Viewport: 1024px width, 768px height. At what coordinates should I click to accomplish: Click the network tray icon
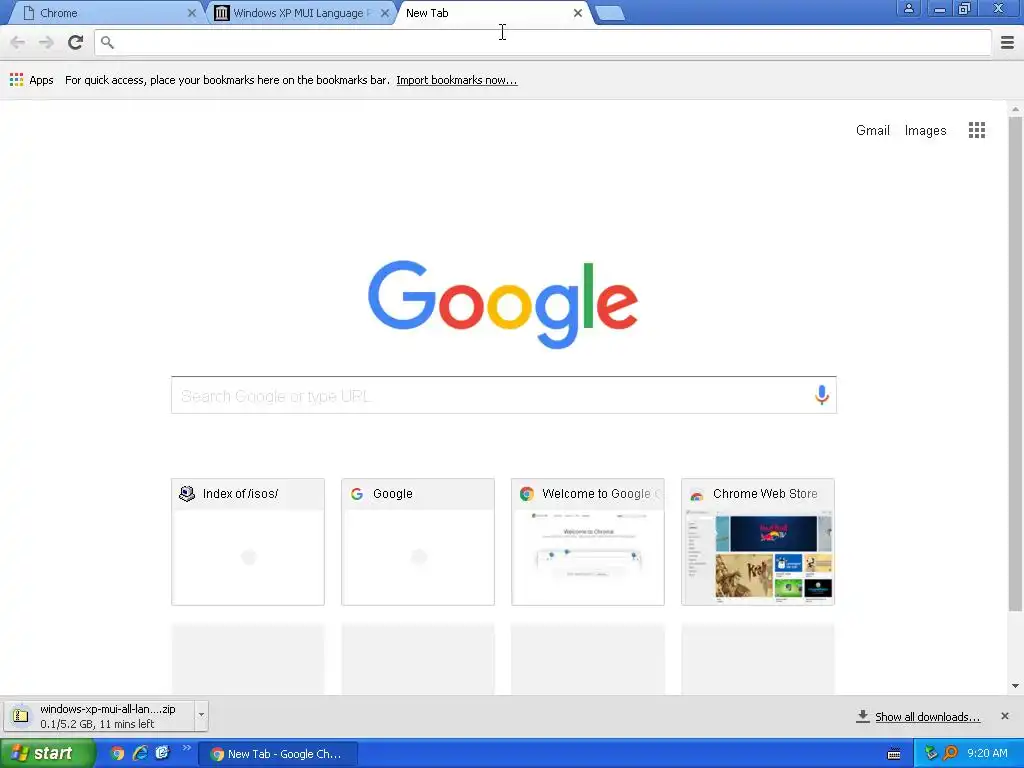[x=931, y=753]
